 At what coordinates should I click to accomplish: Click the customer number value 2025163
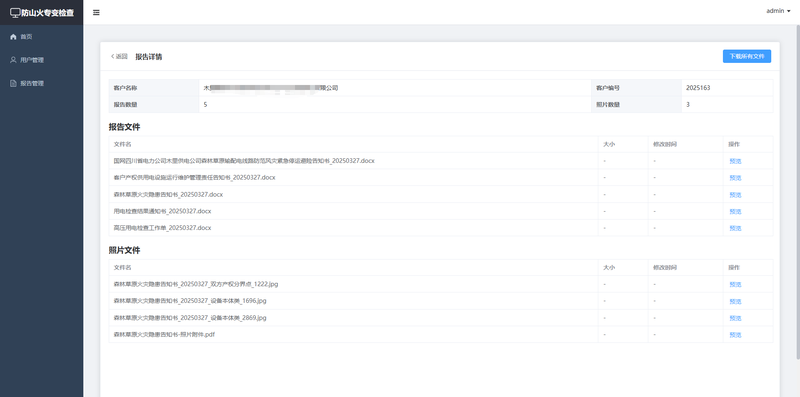(698, 88)
